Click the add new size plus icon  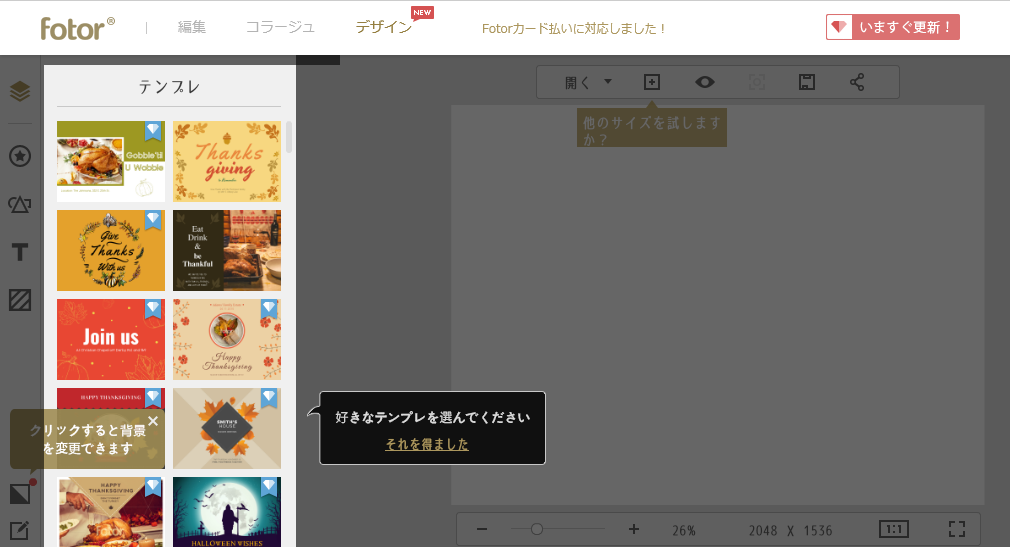[x=652, y=82]
